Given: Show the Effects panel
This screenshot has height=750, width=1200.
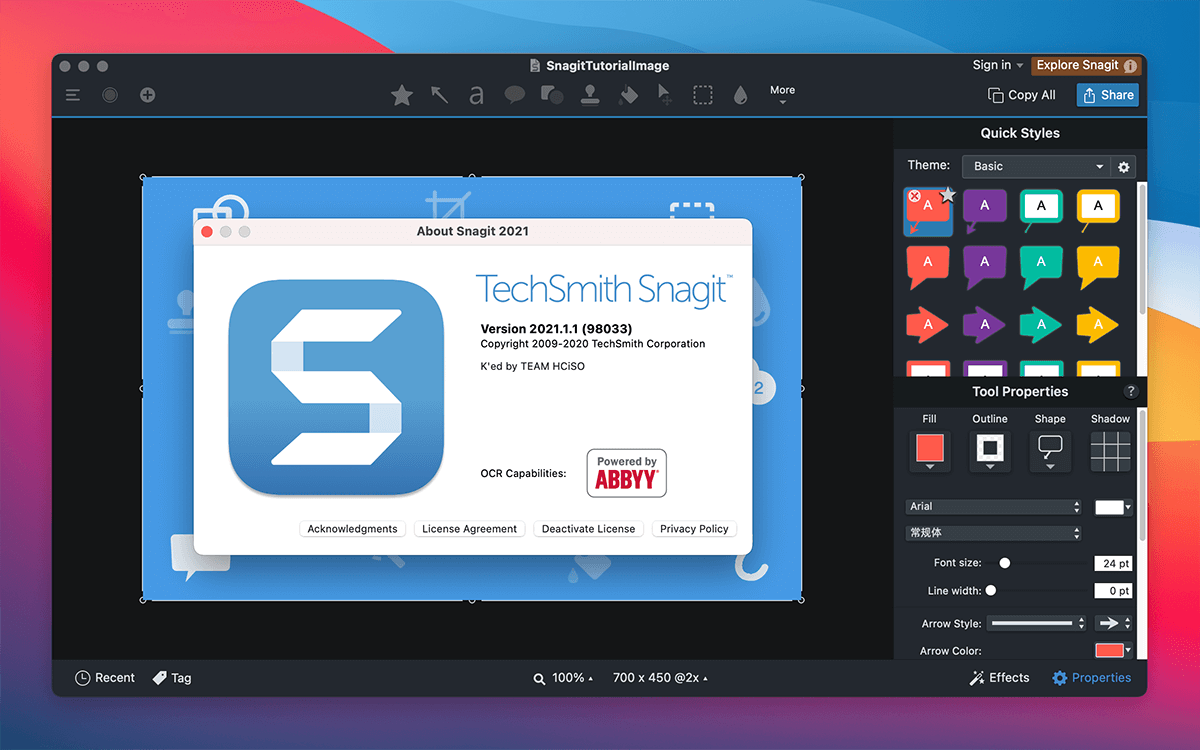Looking at the screenshot, I should pos(999,678).
